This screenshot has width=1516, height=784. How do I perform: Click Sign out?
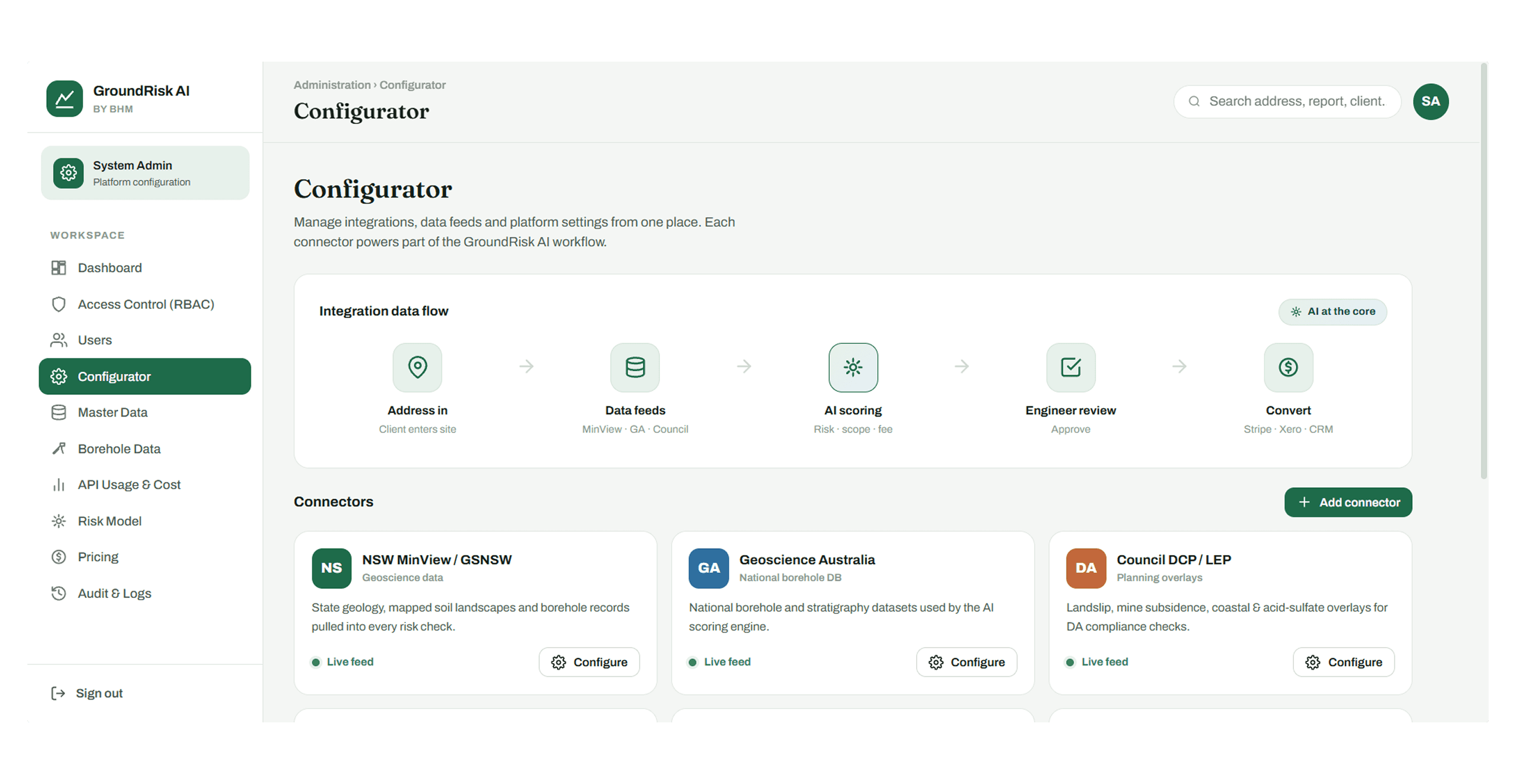pos(87,693)
